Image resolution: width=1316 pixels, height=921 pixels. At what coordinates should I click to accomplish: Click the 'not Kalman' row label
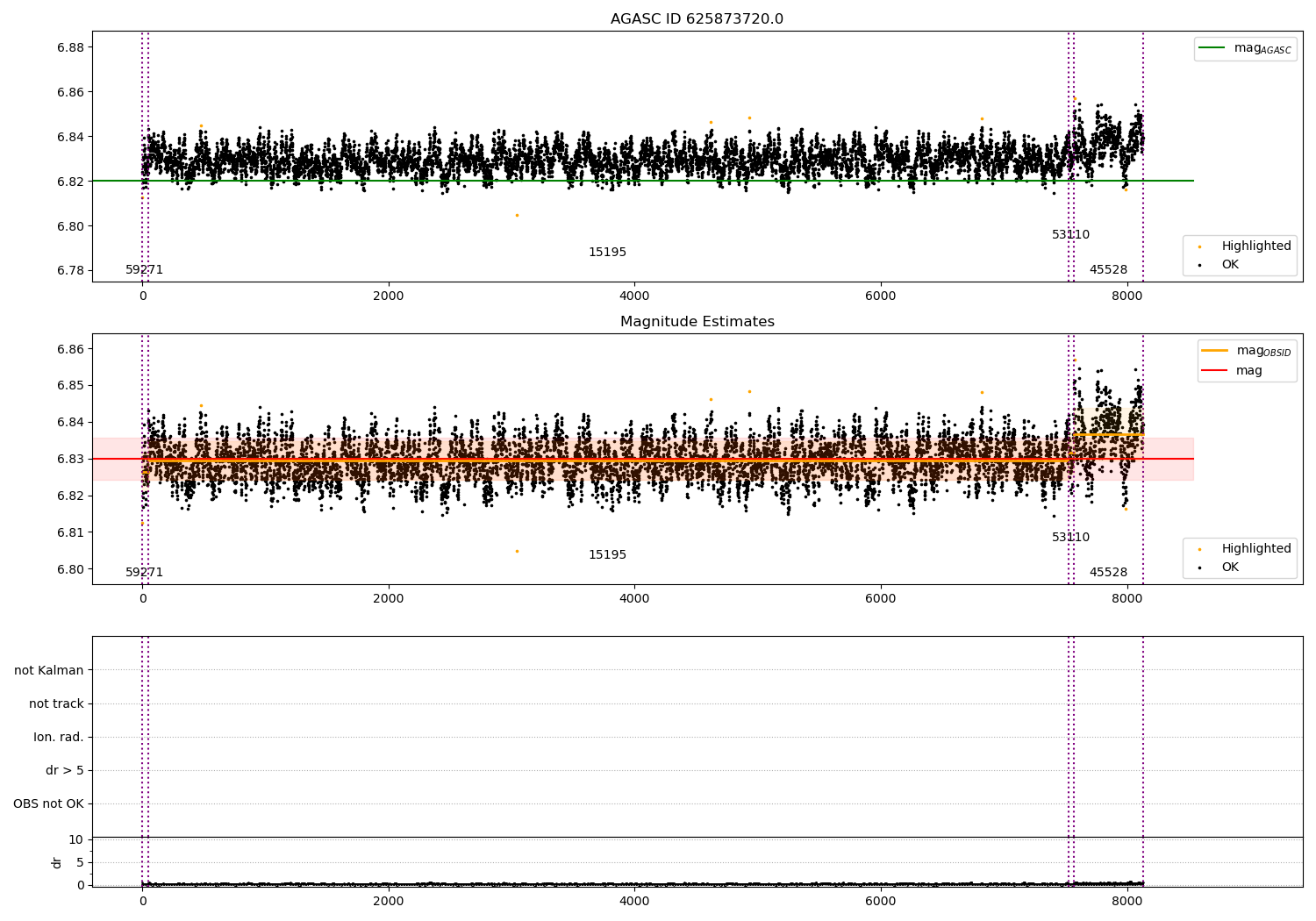(x=49, y=670)
